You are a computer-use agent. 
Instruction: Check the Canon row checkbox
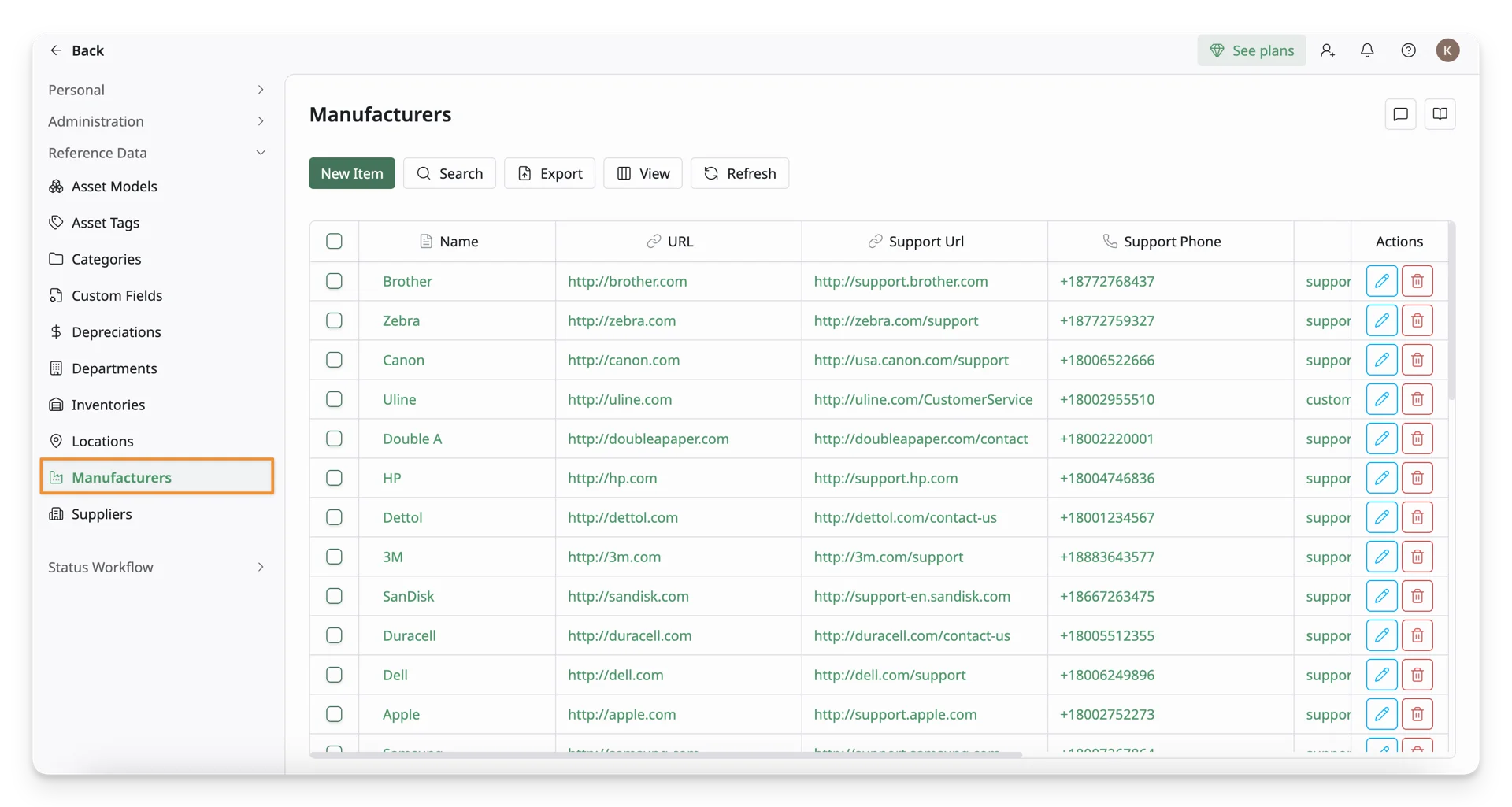(334, 360)
